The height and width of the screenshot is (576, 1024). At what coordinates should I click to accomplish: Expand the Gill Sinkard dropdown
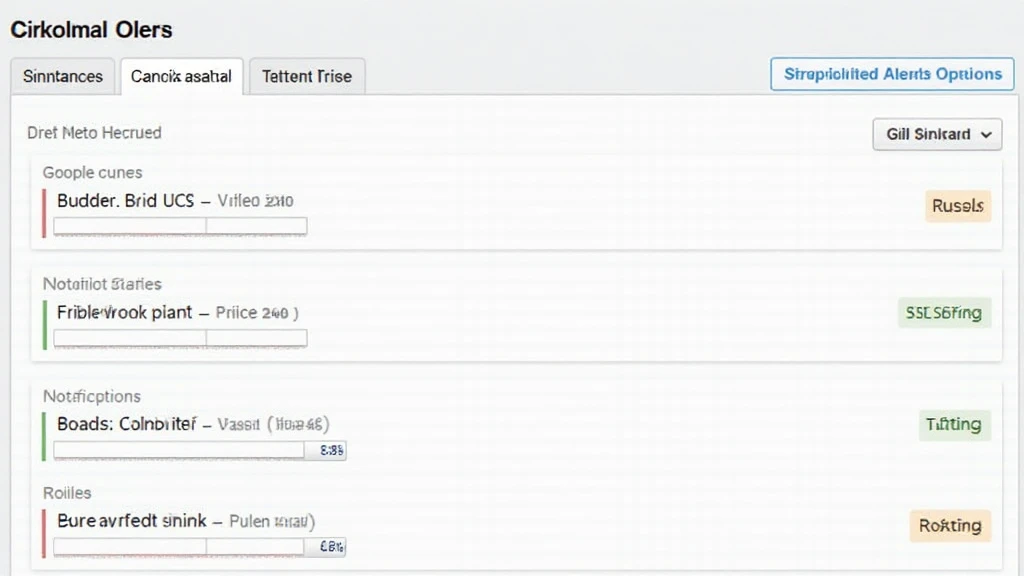coord(937,134)
